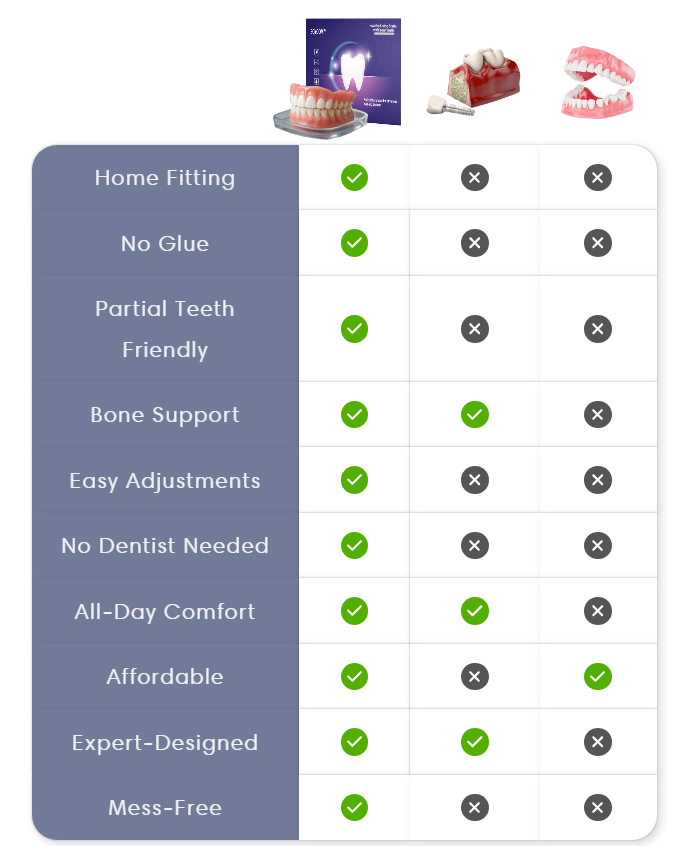Click the Expert-Designed feature label
The width and height of the screenshot is (694, 846).
click(x=165, y=743)
